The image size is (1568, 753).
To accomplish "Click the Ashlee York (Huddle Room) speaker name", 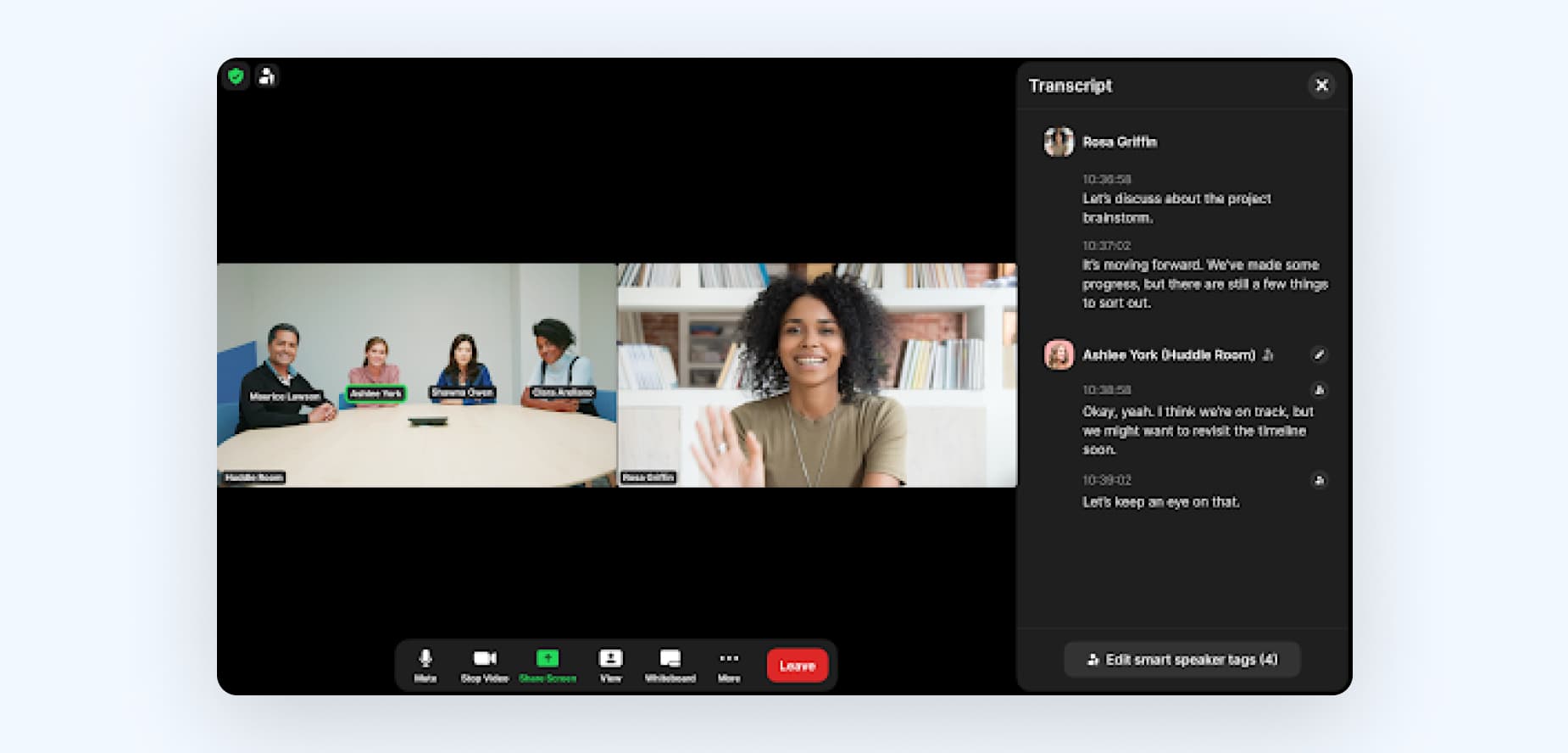I will (1169, 354).
